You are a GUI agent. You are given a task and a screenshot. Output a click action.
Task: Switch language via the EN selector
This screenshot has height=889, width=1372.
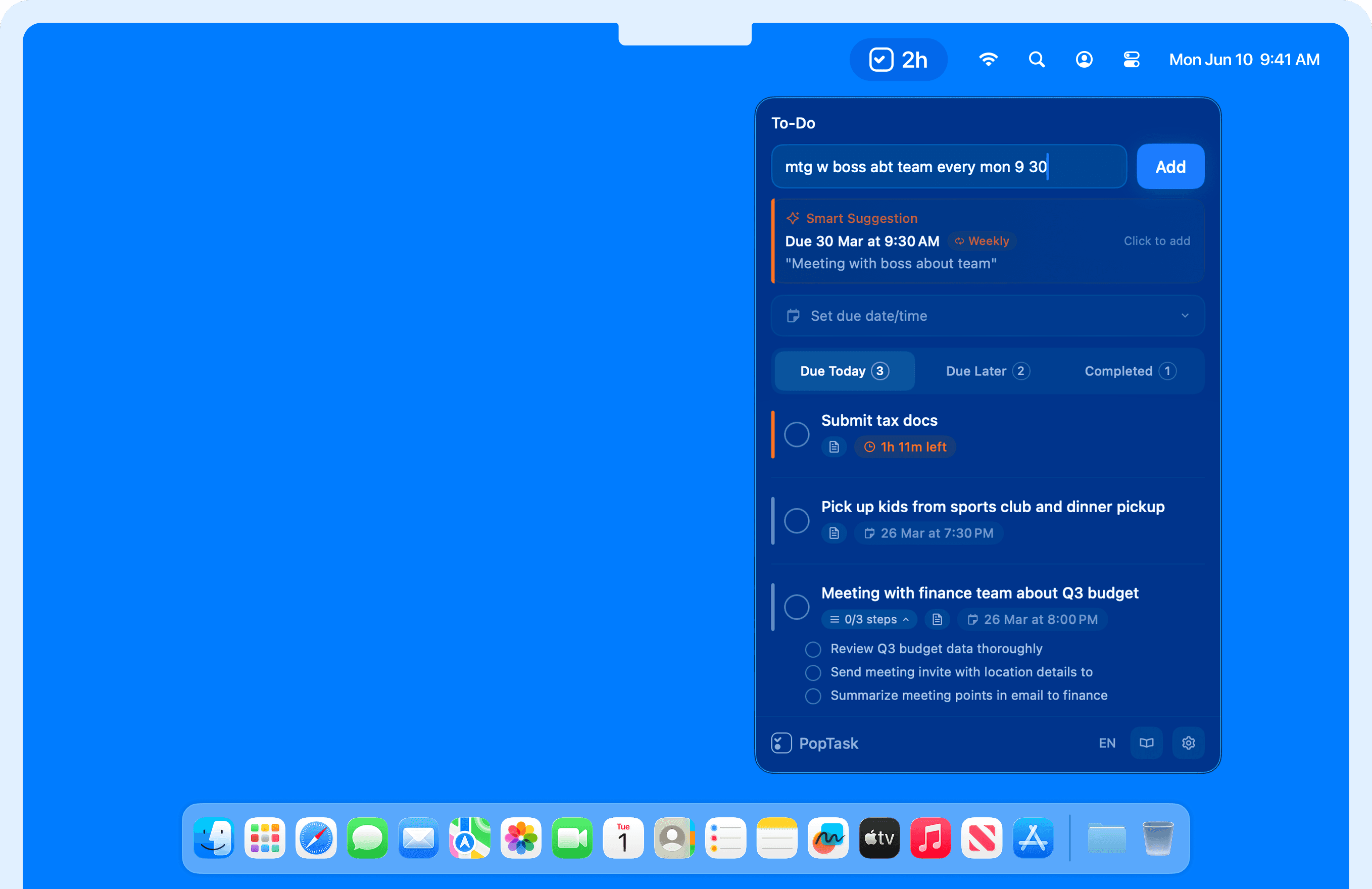(x=1106, y=743)
